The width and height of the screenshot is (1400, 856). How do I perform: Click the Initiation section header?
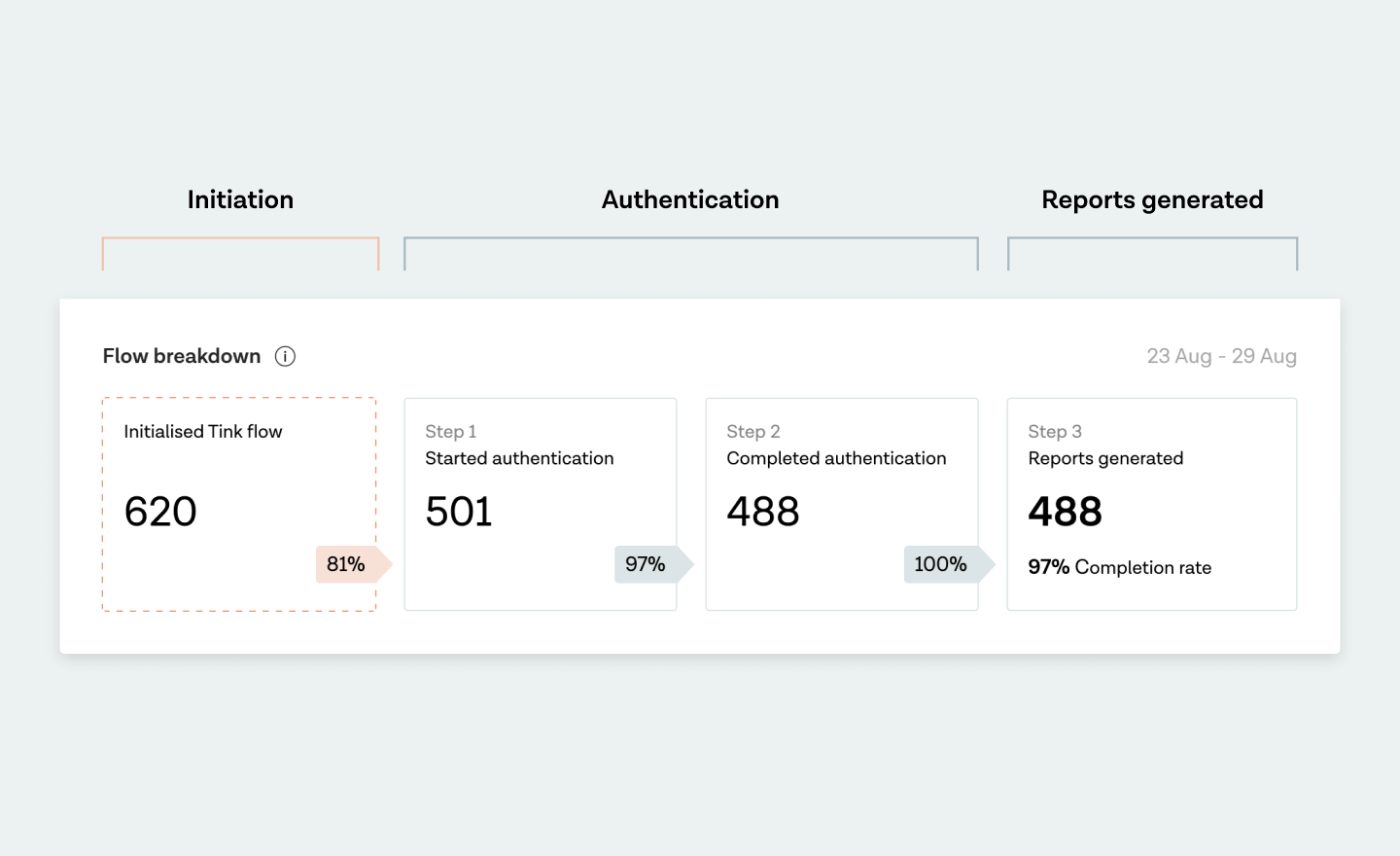(240, 199)
